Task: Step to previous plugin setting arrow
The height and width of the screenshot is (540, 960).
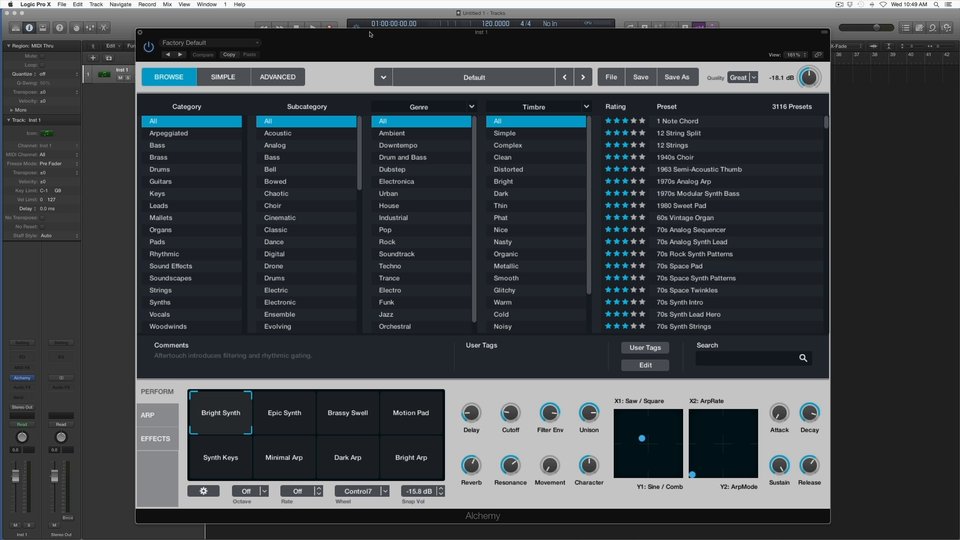Action: coord(168,54)
